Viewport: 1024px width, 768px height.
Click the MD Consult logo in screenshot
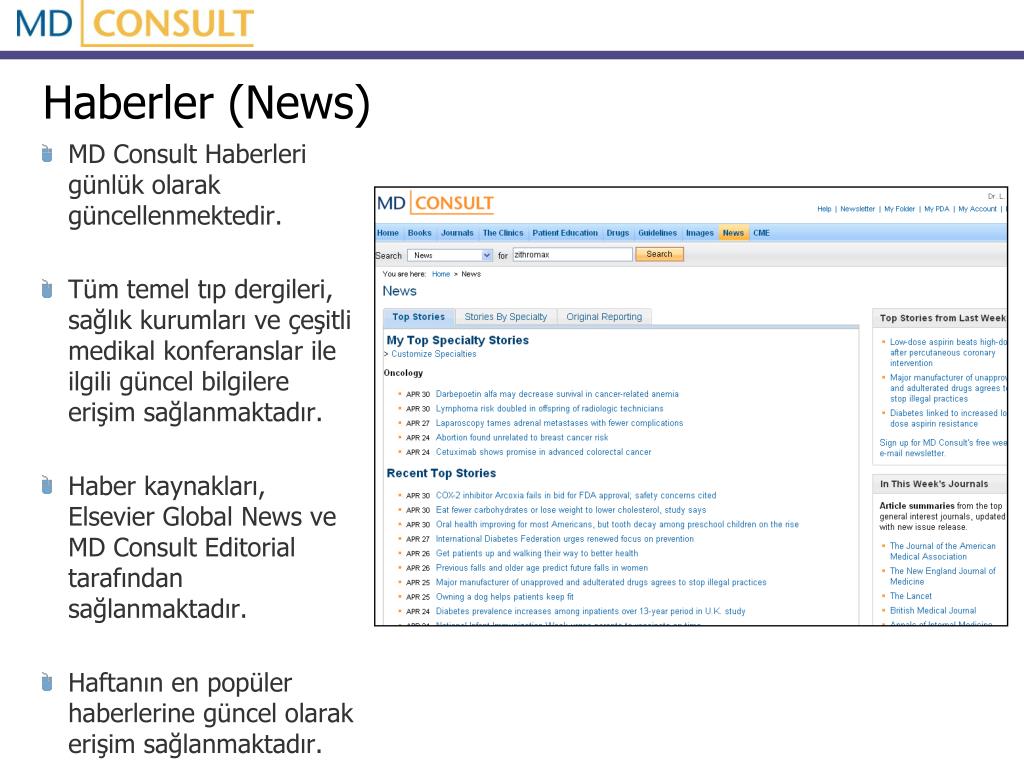(x=435, y=203)
